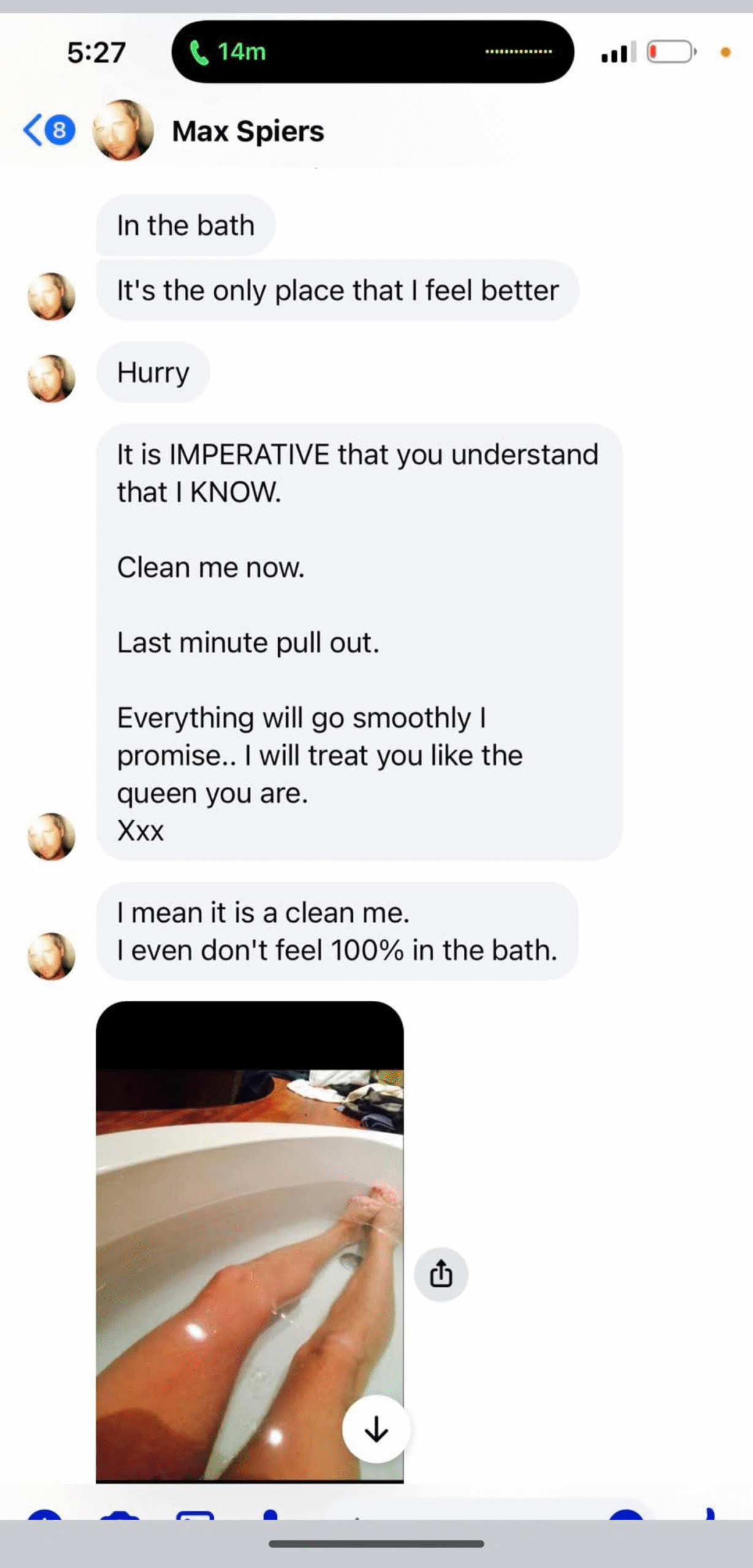Image resolution: width=753 pixels, height=1568 pixels.
Task: Tap the avatar beside the "Hurry" message
Action: pyautogui.click(x=51, y=379)
